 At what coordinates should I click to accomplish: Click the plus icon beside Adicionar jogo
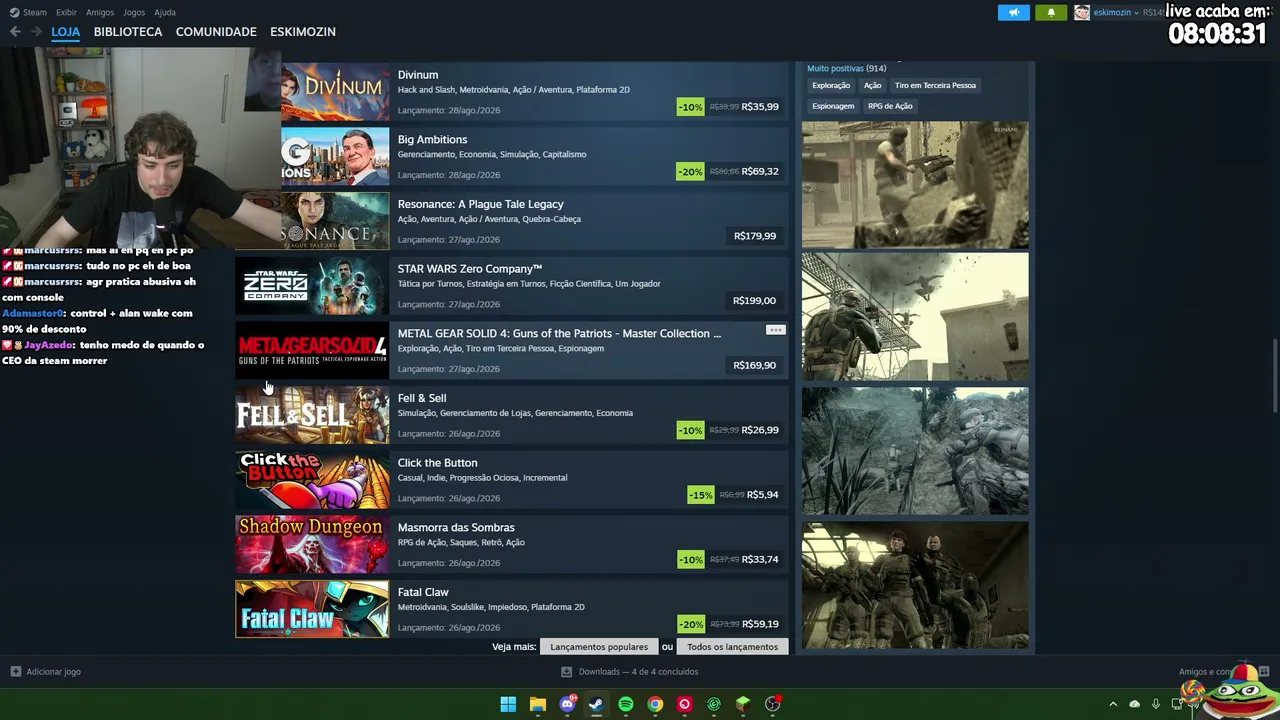pos(15,672)
